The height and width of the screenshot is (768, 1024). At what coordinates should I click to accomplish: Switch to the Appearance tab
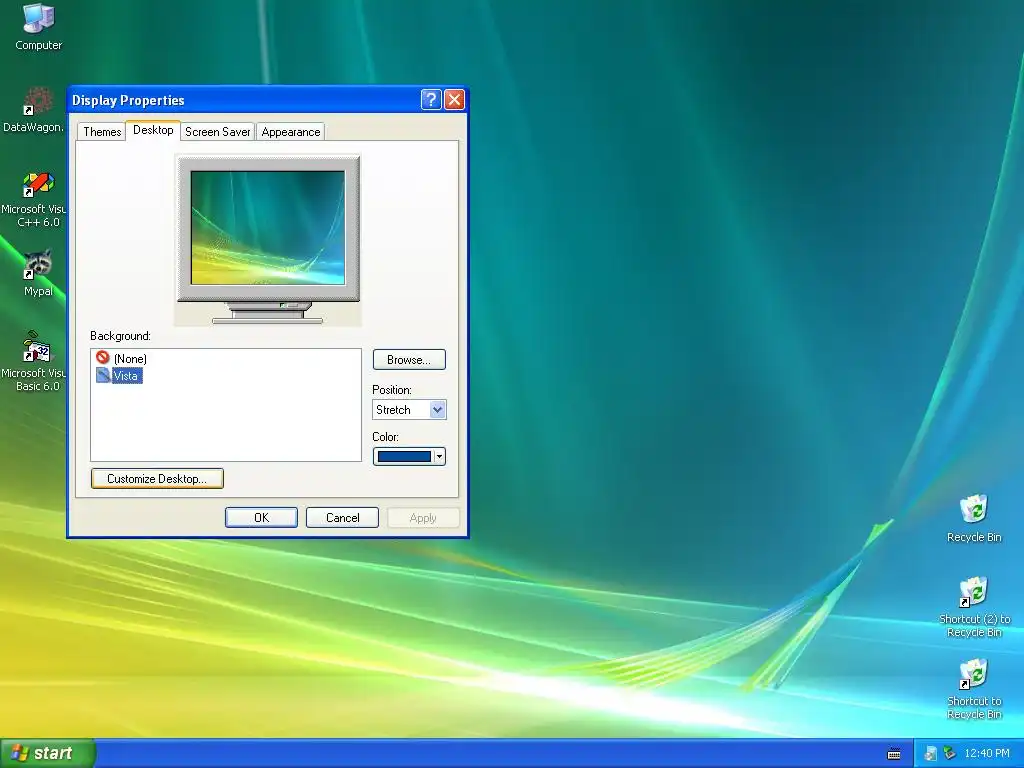tap(291, 131)
